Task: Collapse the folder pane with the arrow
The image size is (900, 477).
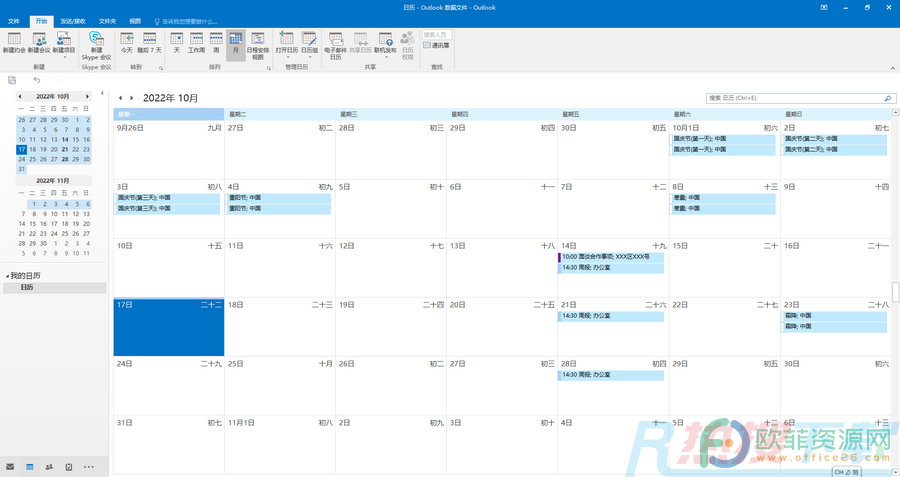Action: coord(102,93)
